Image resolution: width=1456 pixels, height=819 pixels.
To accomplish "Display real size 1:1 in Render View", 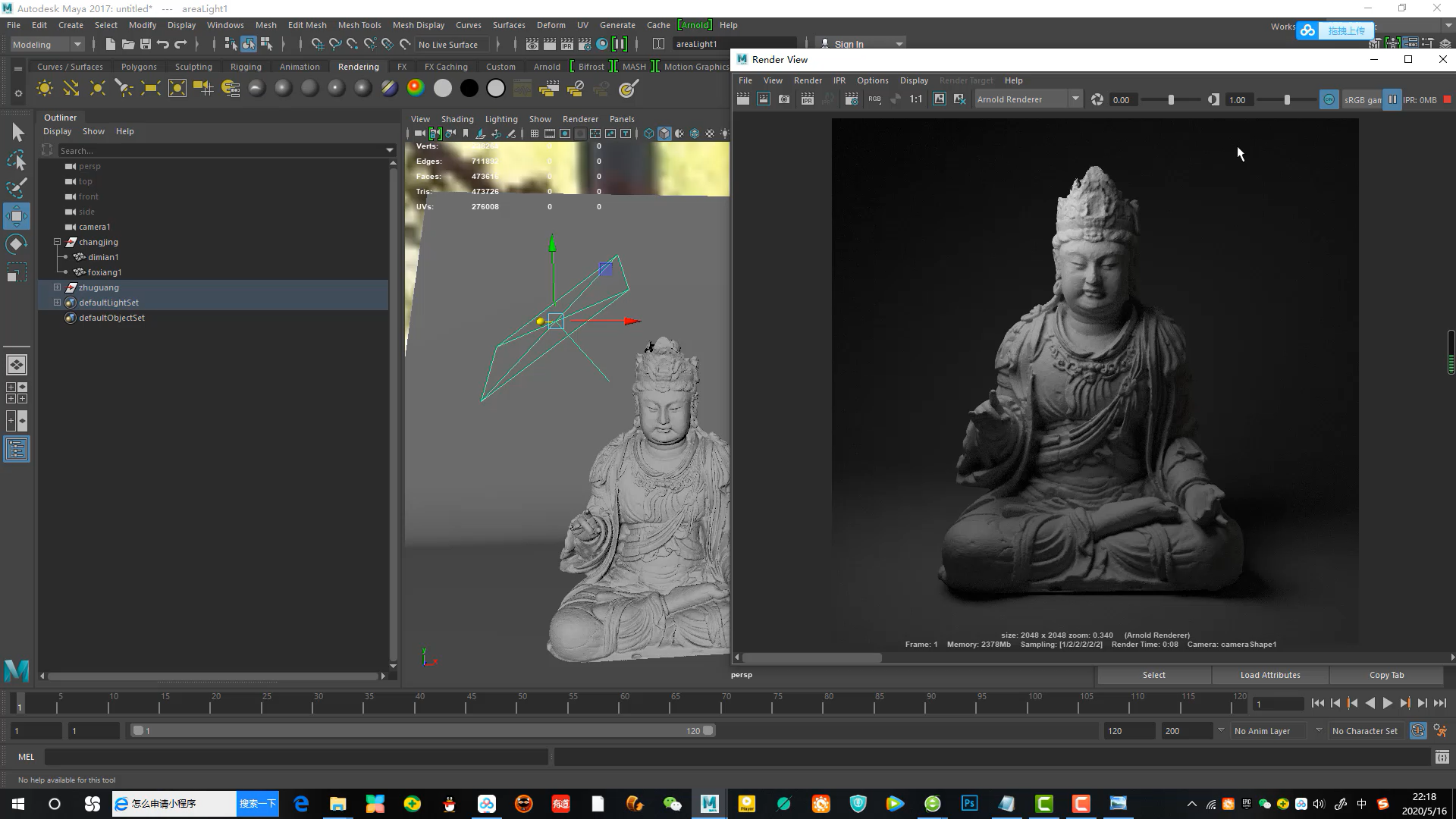I will pyautogui.click(x=915, y=99).
